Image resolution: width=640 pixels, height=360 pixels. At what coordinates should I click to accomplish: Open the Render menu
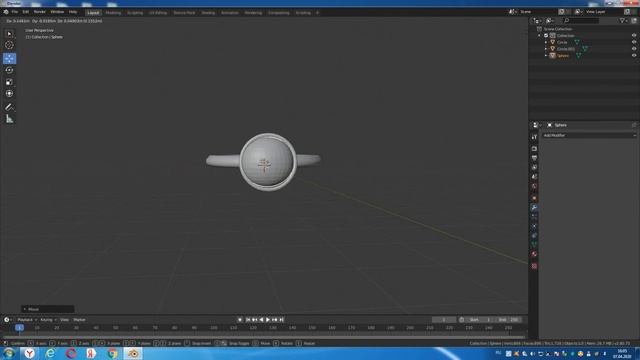pyautogui.click(x=40, y=12)
